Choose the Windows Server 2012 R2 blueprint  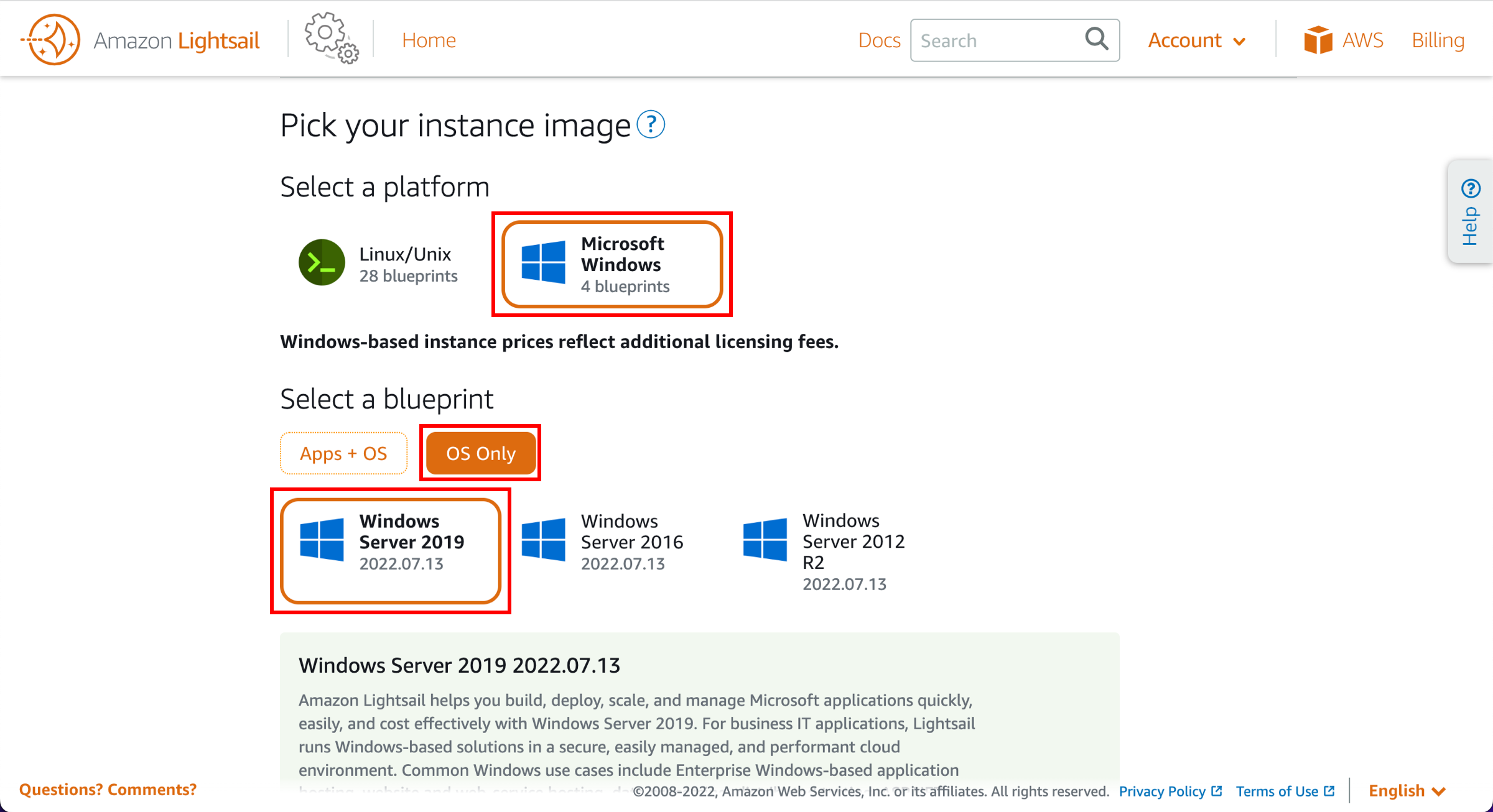point(824,551)
